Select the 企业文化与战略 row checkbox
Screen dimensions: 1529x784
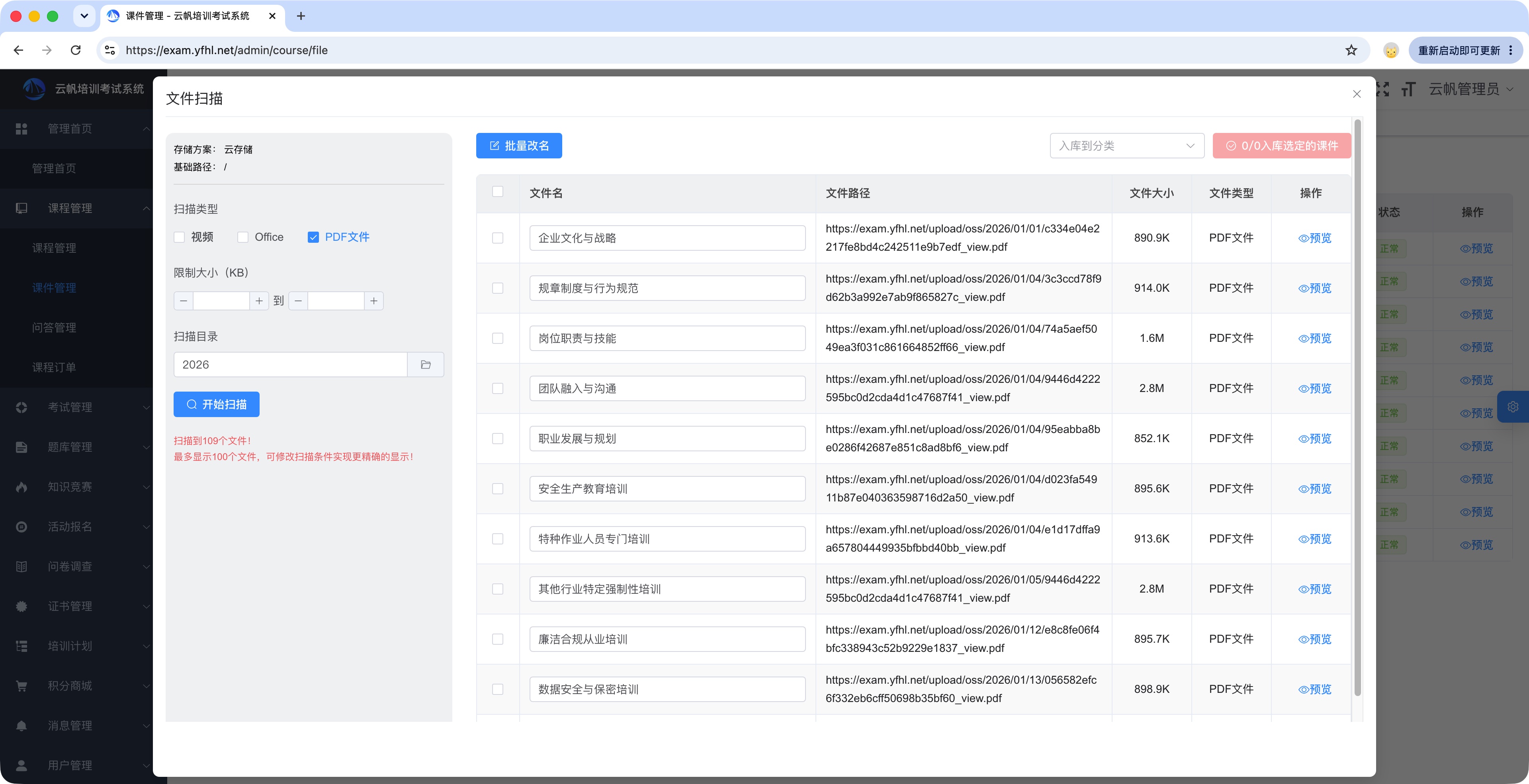point(497,238)
